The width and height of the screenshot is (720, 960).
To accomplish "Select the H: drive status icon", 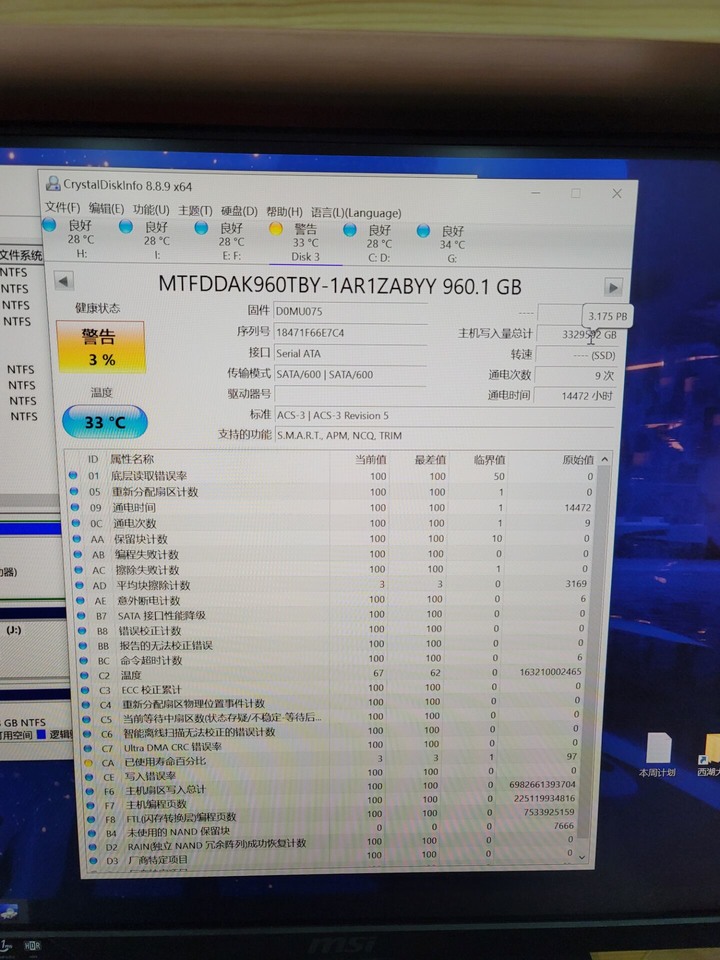I will pos(49,225).
